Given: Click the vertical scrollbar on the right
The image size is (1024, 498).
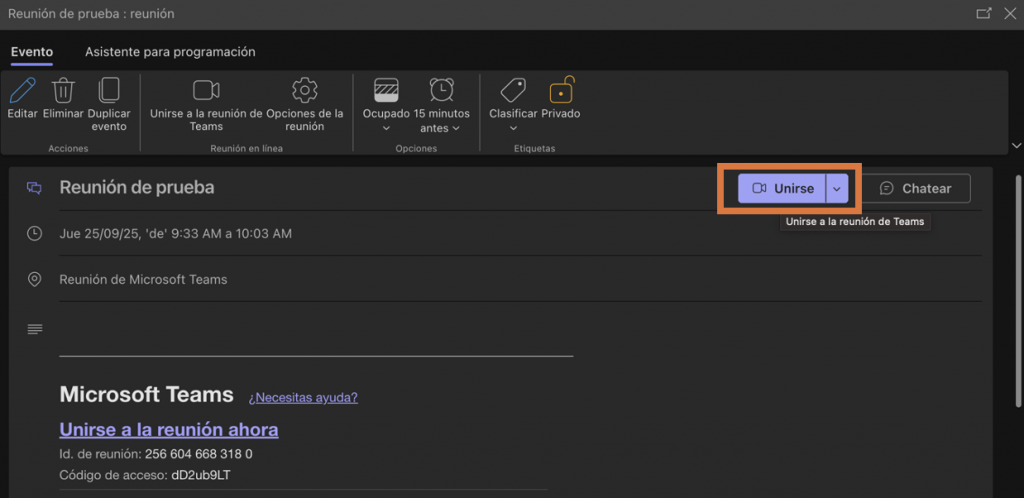Looking at the screenshot, I should tap(1017, 300).
